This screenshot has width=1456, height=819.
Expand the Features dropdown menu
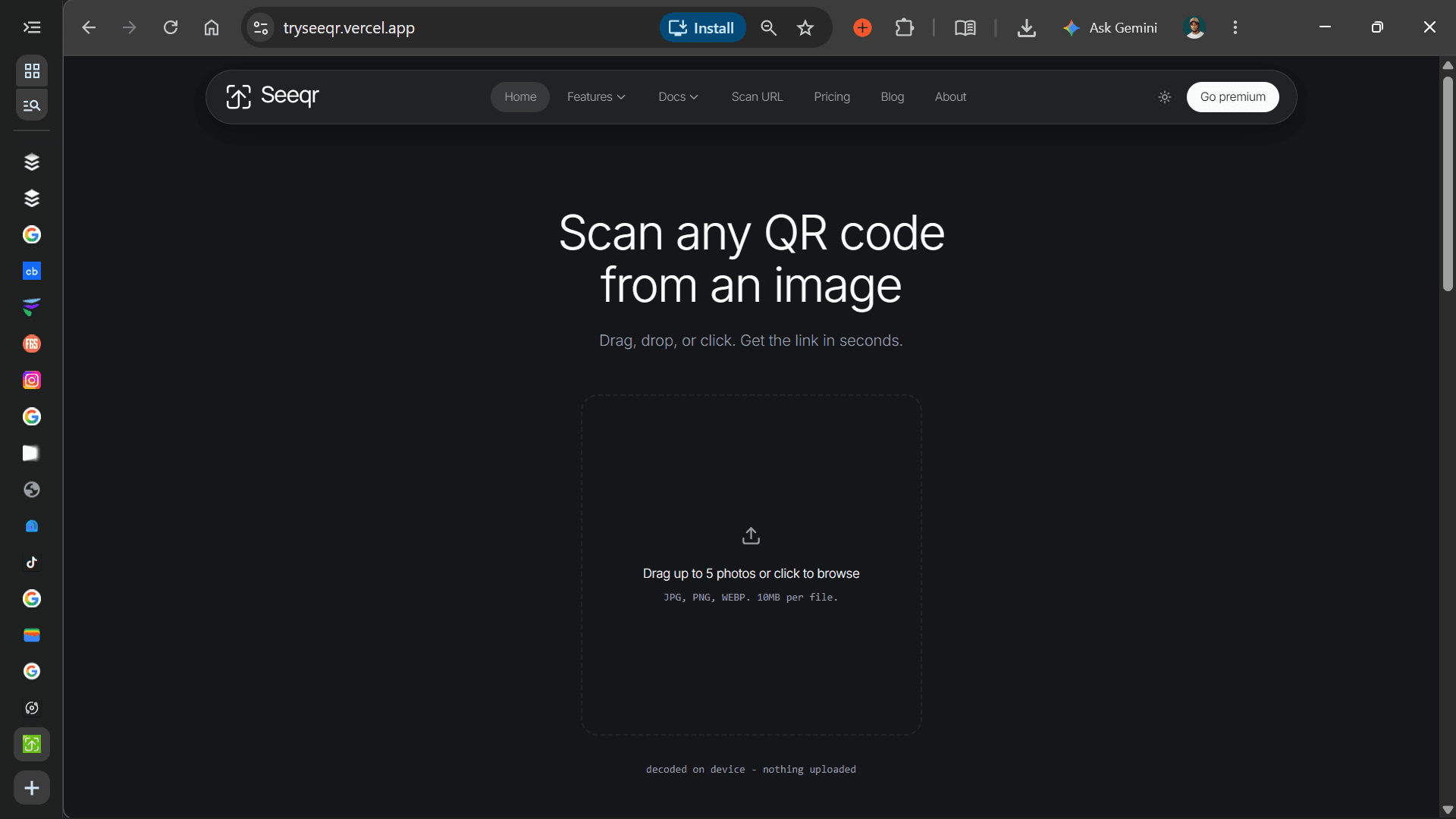click(x=596, y=97)
